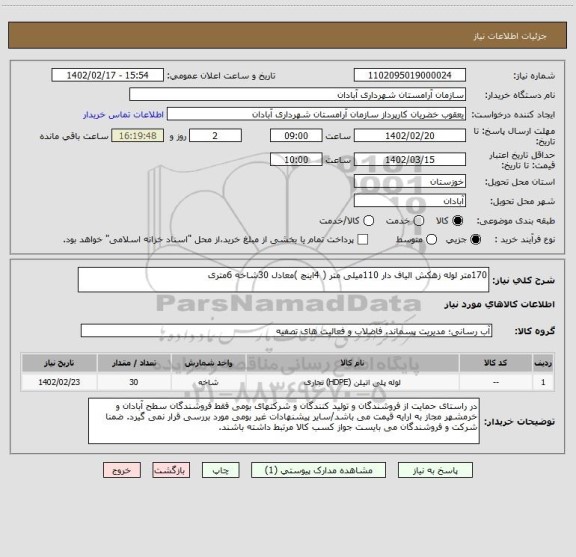This screenshot has width=576, height=557.
Task: Click the countdown timer 16:19:48
Action: point(138,136)
